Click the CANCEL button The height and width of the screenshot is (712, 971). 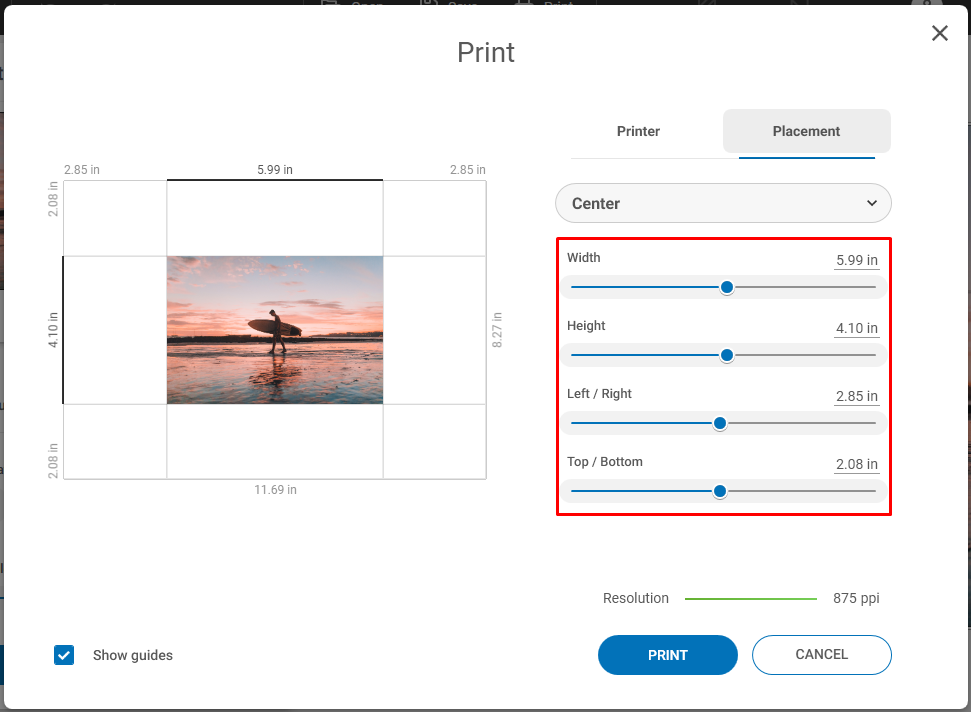tap(821, 655)
